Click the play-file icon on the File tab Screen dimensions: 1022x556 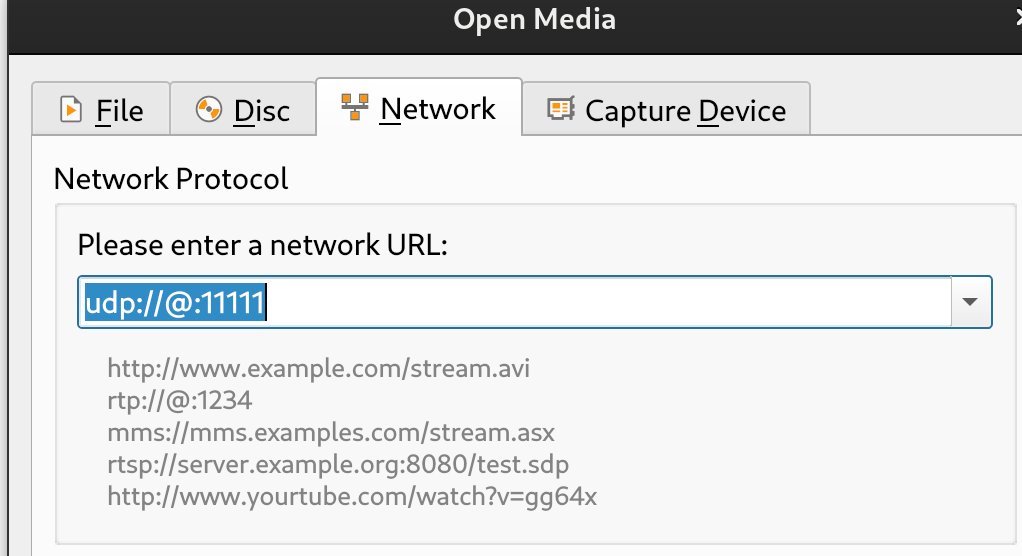click(71, 109)
